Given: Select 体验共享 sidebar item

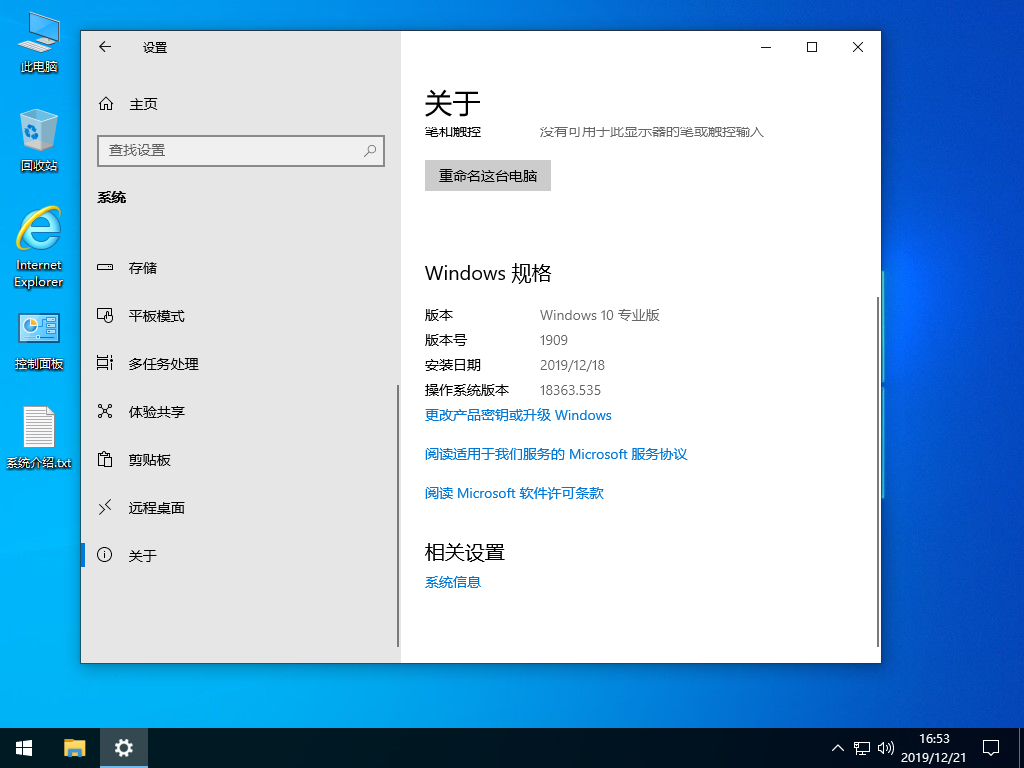Looking at the screenshot, I should point(156,412).
